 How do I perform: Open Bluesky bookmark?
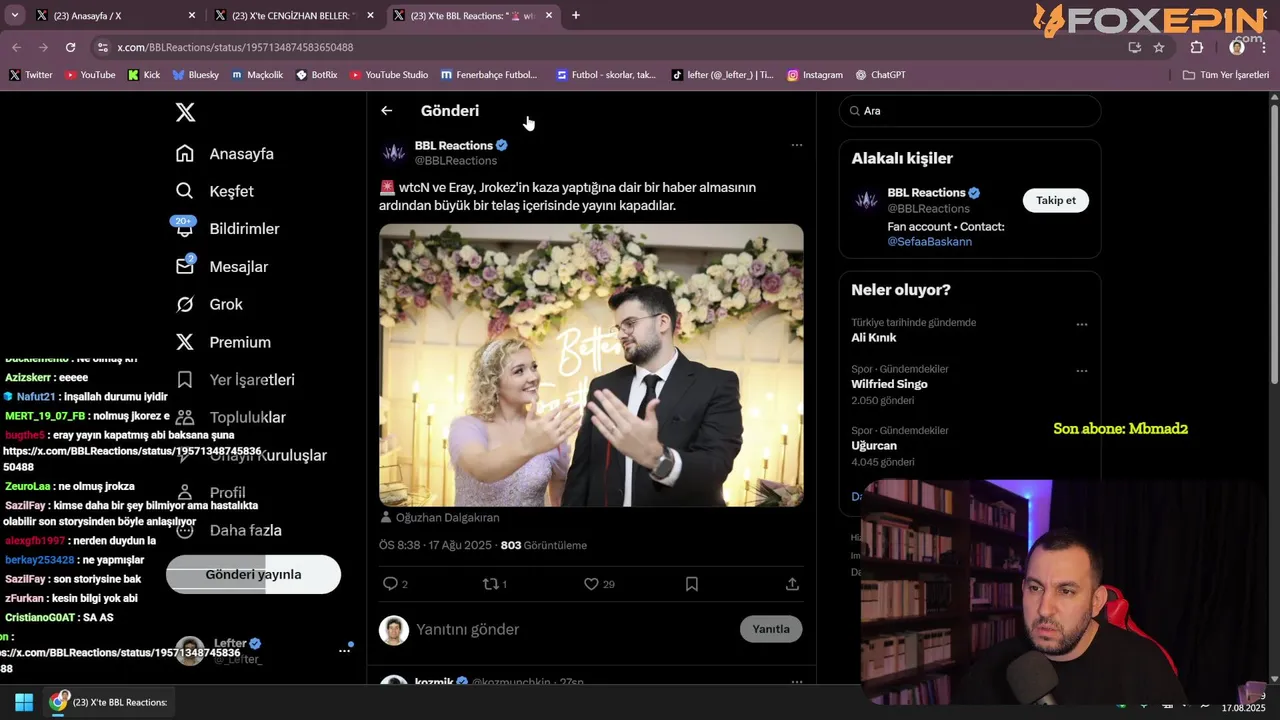click(195, 75)
